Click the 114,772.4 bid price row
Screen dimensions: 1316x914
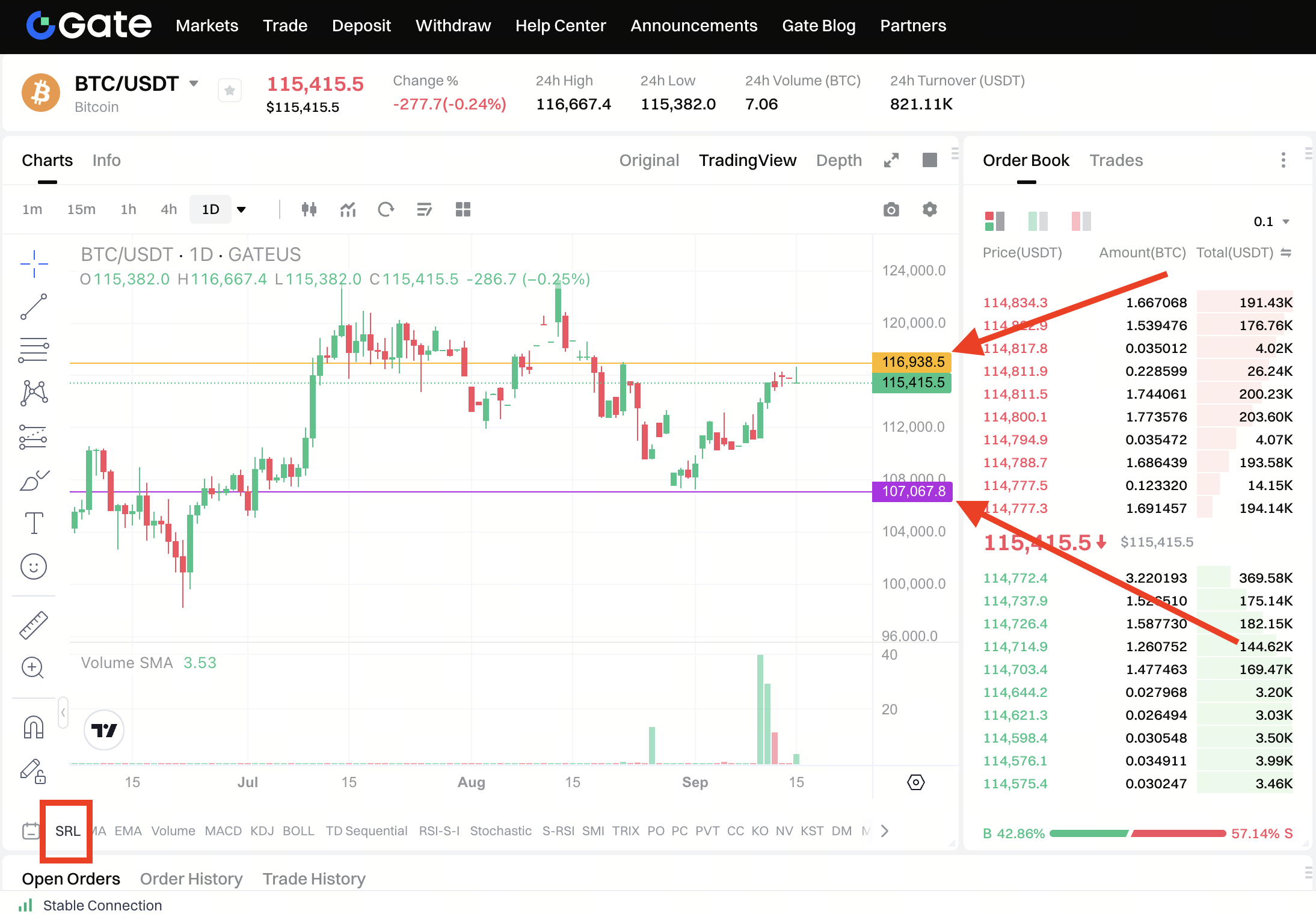click(x=1015, y=578)
